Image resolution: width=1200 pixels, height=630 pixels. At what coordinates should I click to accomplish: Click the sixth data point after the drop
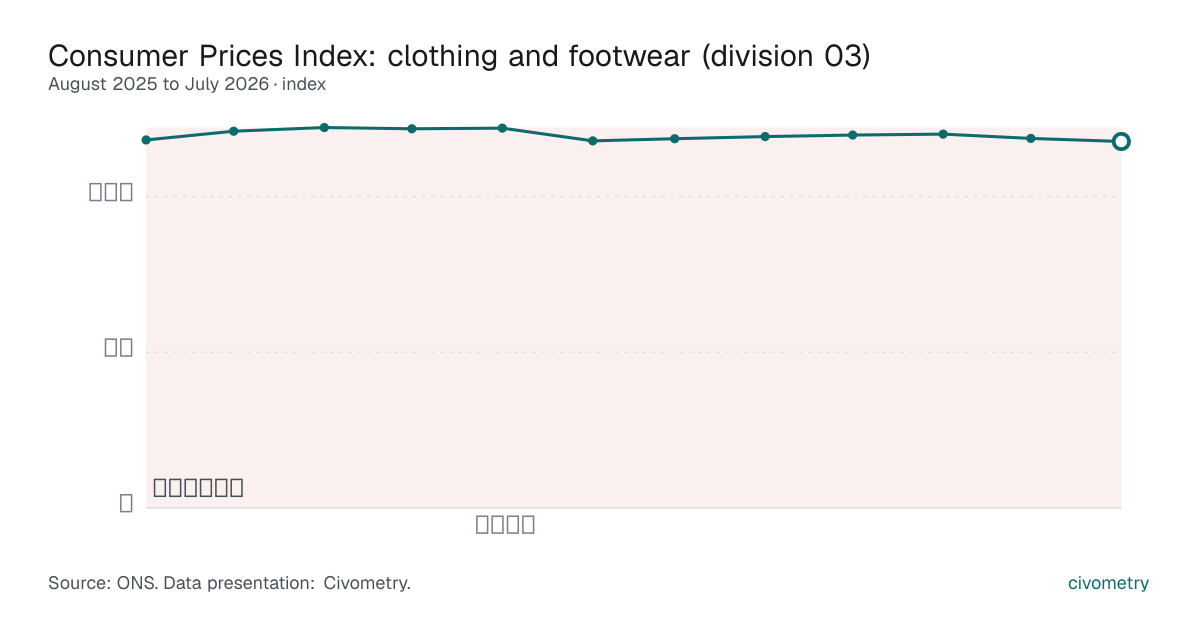592,141
